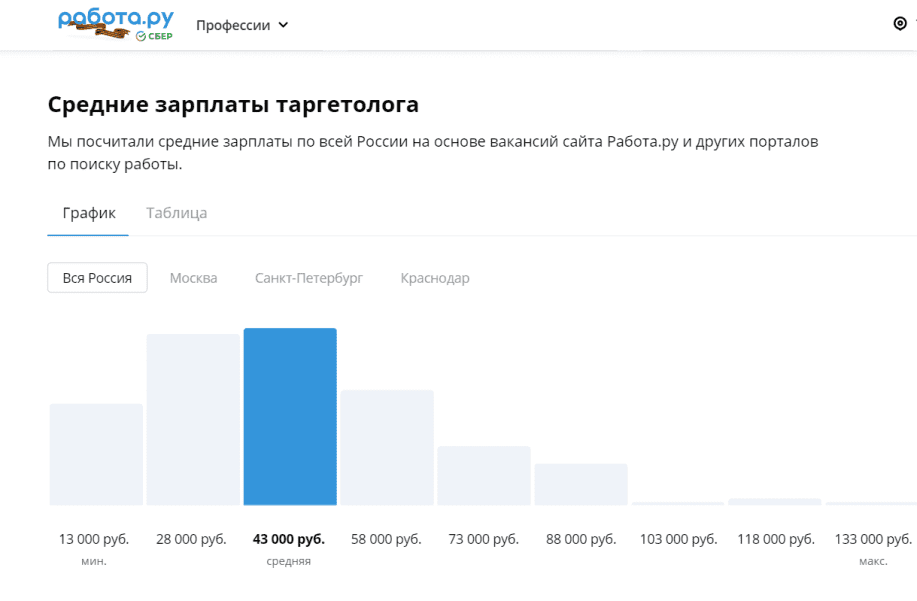The width and height of the screenshot is (917, 601).
Task: Click the highlighted blue 43 000 руб. bar
Action: coord(290,417)
